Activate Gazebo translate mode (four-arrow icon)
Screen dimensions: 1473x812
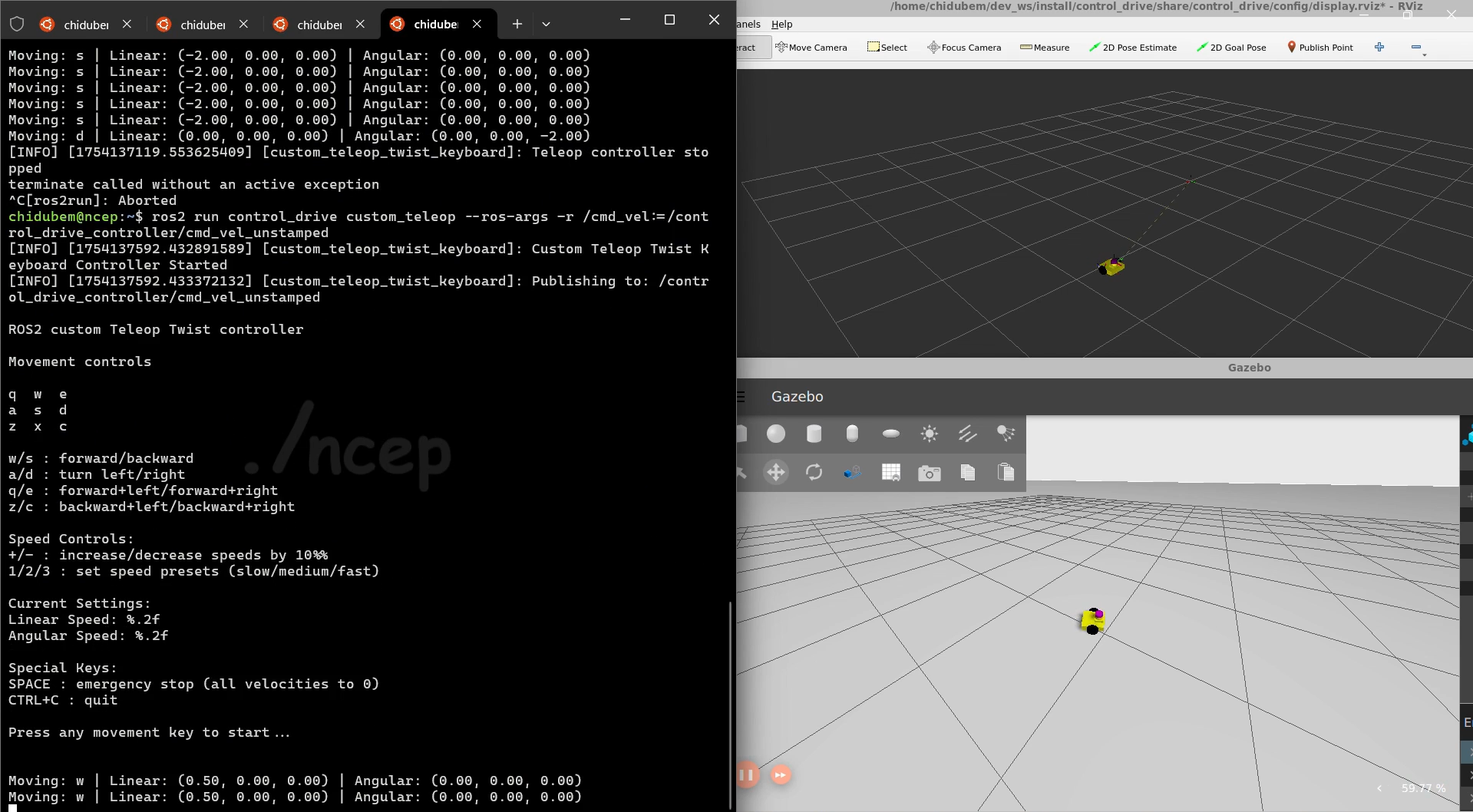click(x=776, y=472)
